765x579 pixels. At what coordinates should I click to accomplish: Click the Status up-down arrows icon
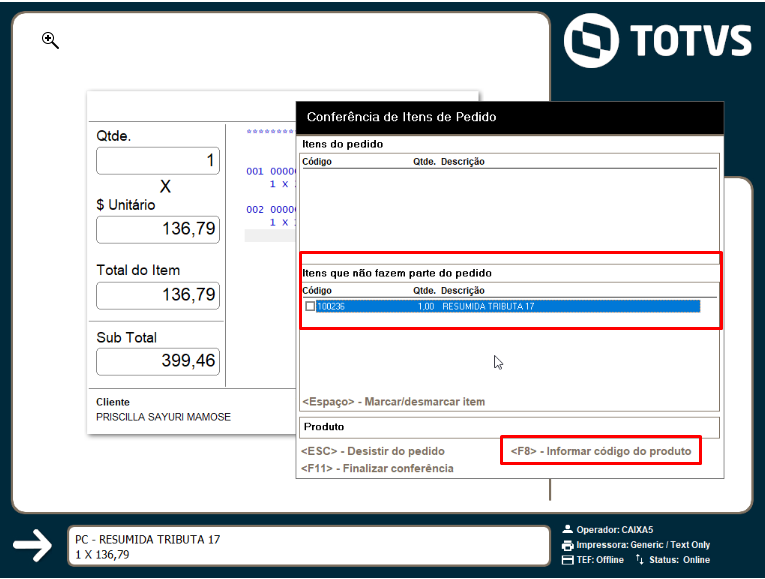pos(640,559)
